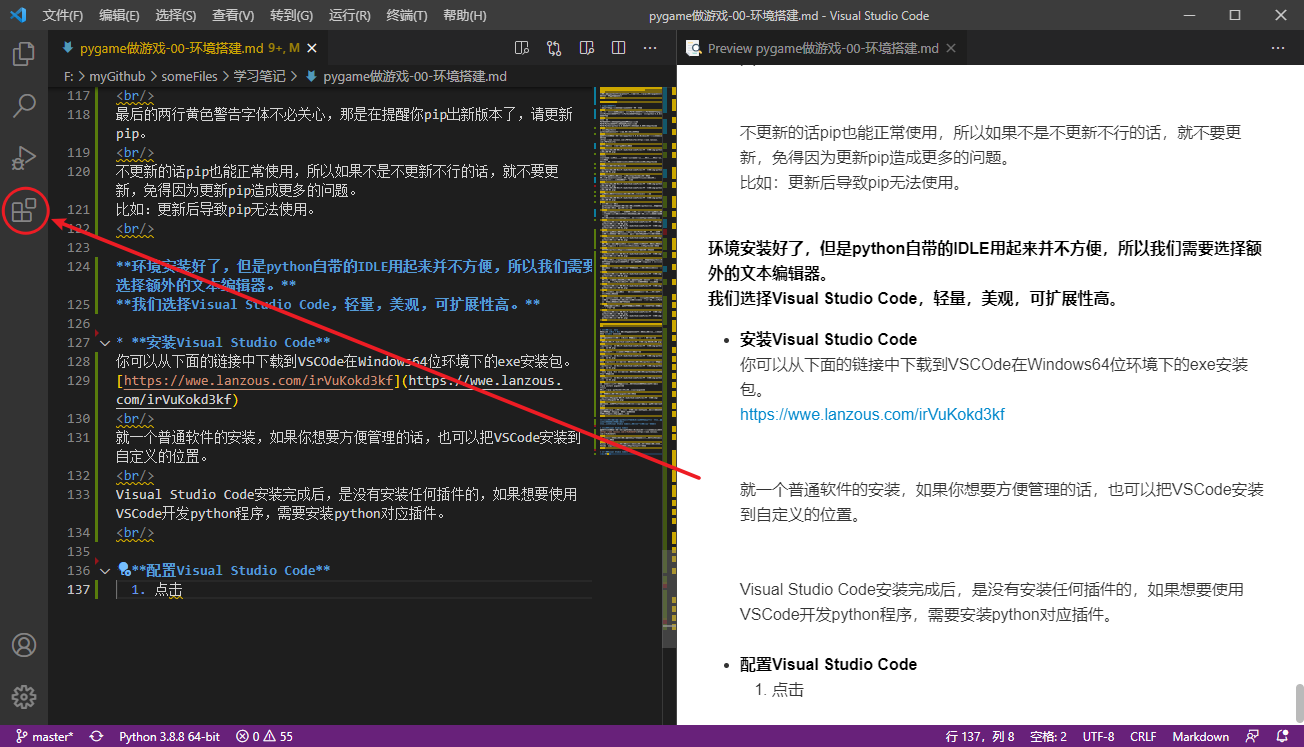Open the Search view in activity bar
Screen dimensions: 1304x747
pyautogui.click(x=24, y=105)
